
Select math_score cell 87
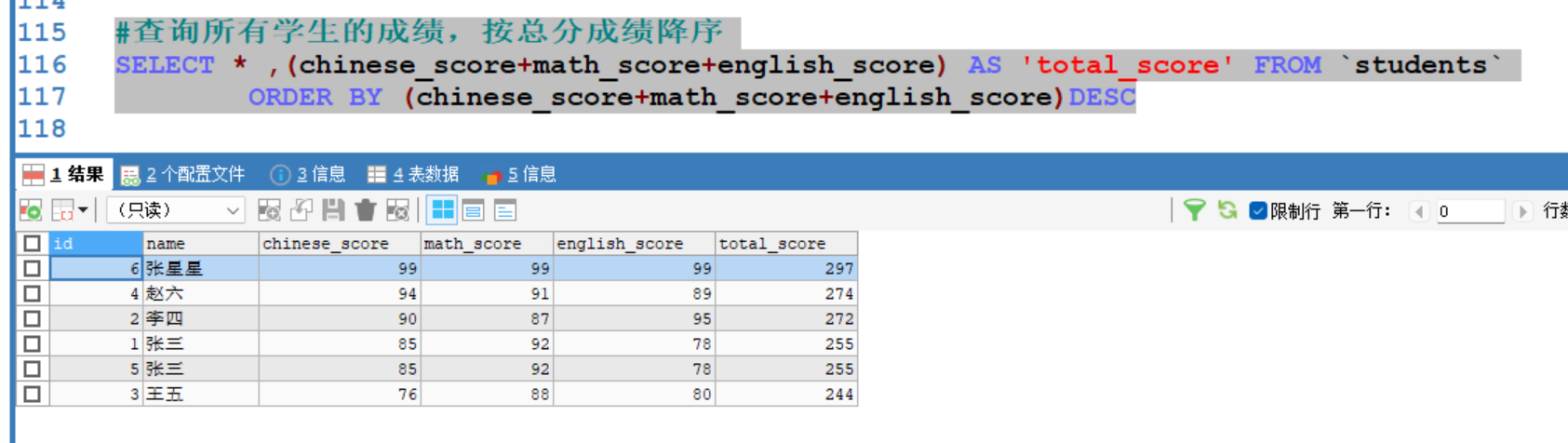[x=487, y=318]
